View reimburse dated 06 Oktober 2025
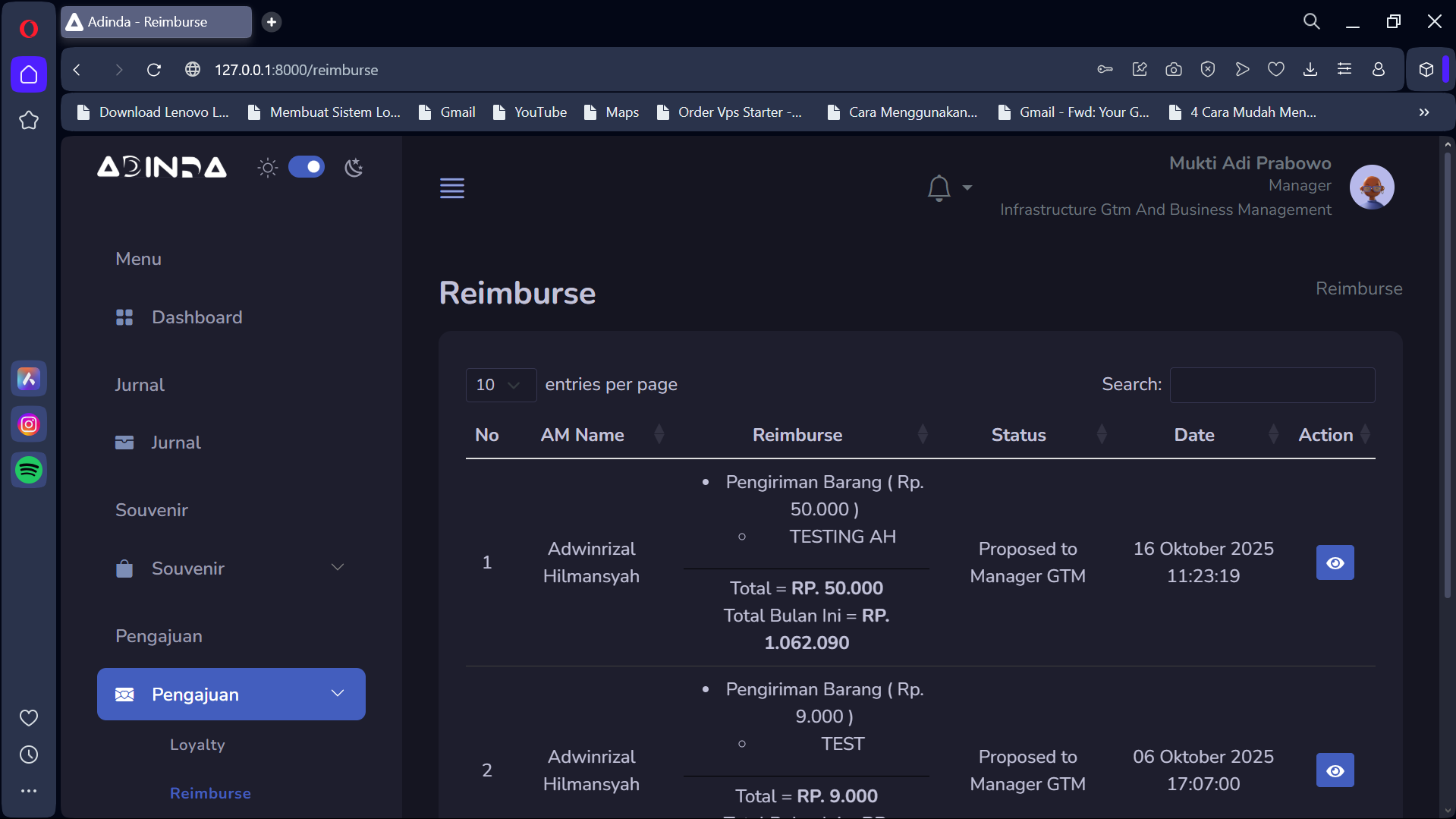Image resolution: width=1456 pixels, height=819 pixels. click(x=1335, y=770)
